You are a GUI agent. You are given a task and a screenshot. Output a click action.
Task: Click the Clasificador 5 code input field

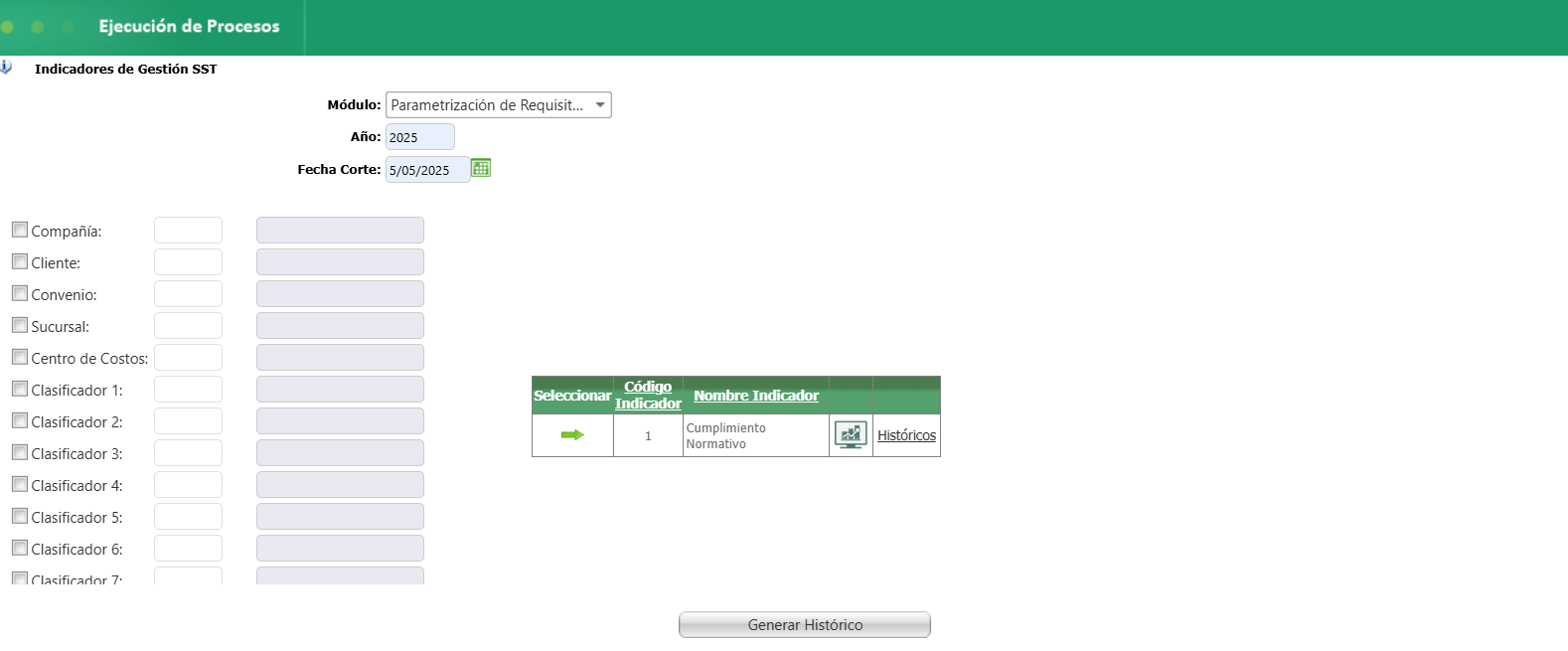[188, 516]
